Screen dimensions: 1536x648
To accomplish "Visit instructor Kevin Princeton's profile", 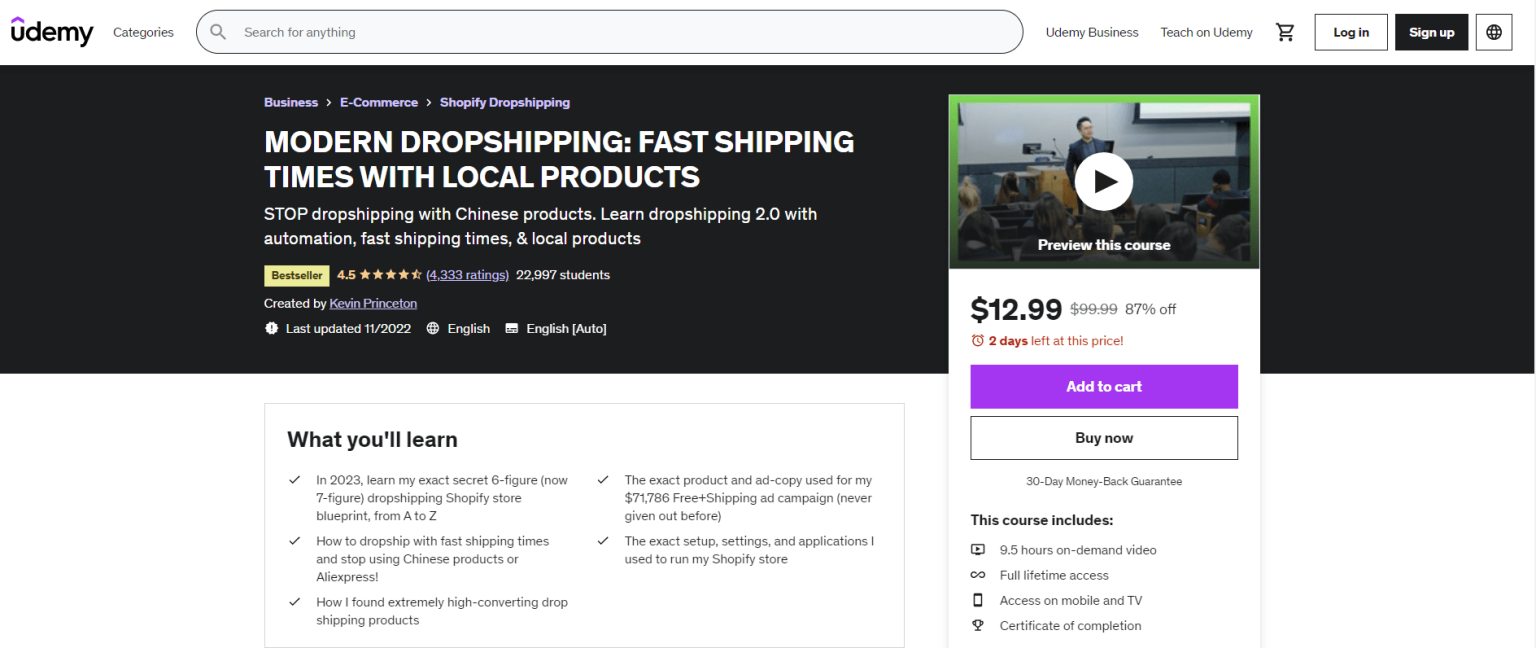I will (373, 303).
